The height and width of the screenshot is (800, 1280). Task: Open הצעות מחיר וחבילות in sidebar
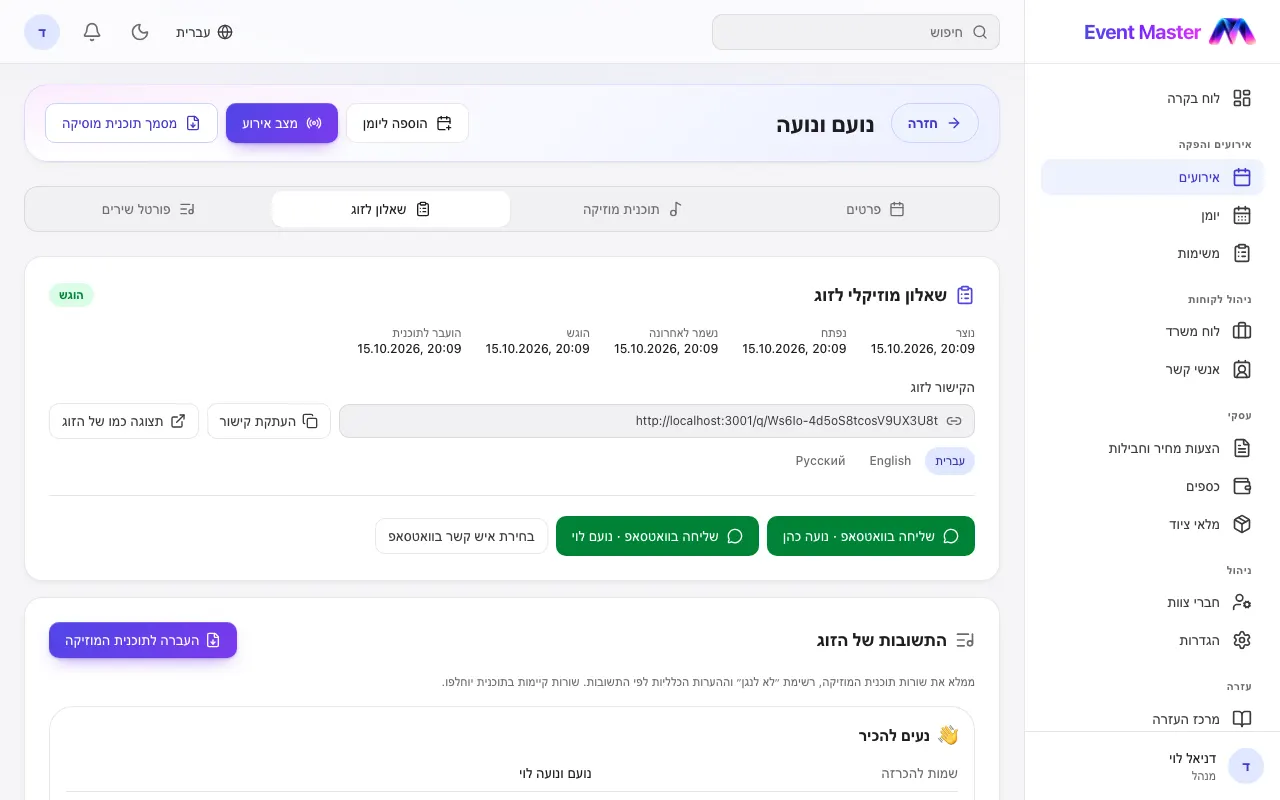[1152, 448]
